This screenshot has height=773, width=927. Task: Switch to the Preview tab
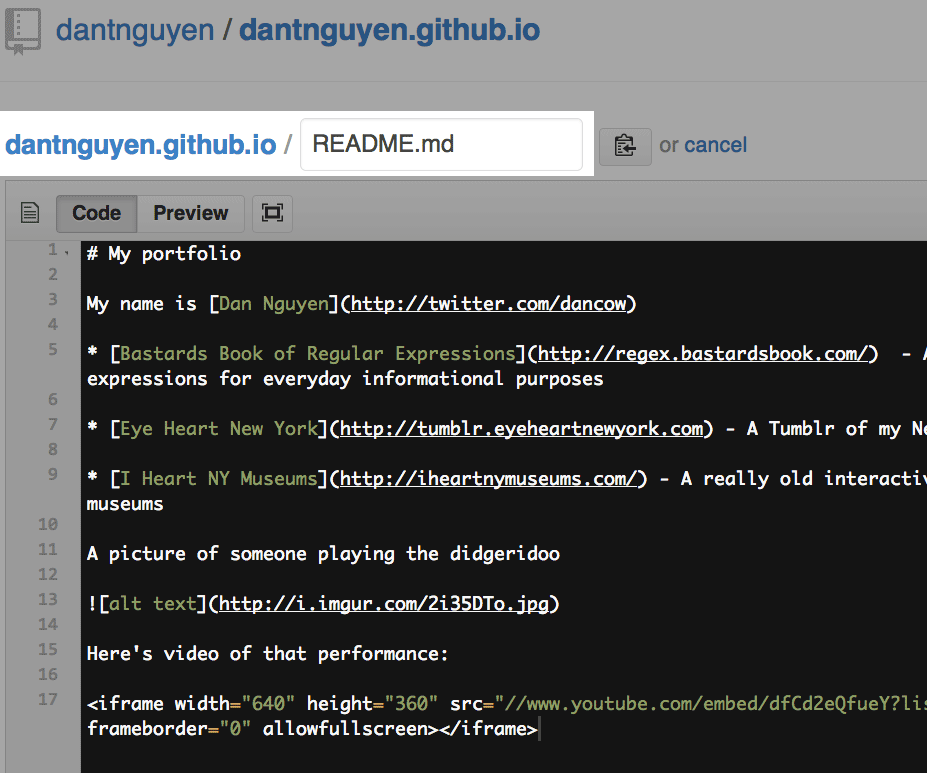190,213
